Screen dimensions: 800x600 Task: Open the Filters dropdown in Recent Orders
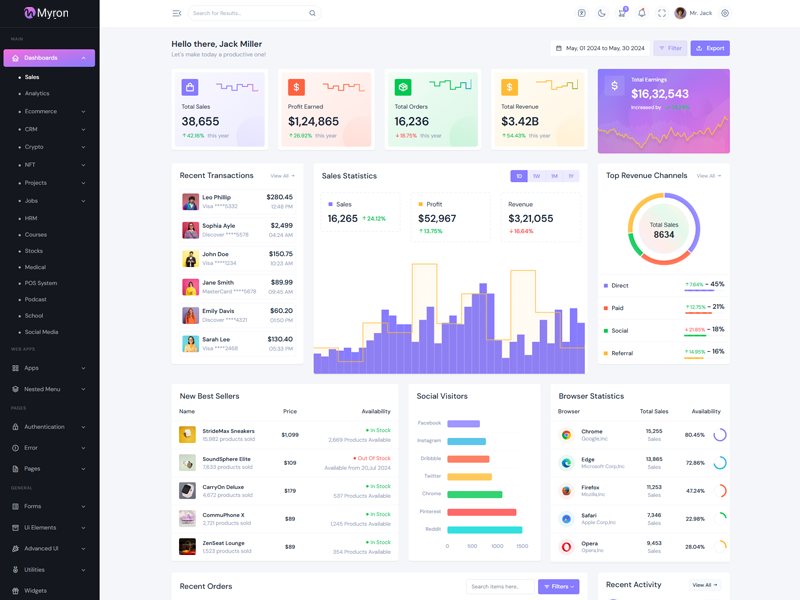tap(558, 586)
